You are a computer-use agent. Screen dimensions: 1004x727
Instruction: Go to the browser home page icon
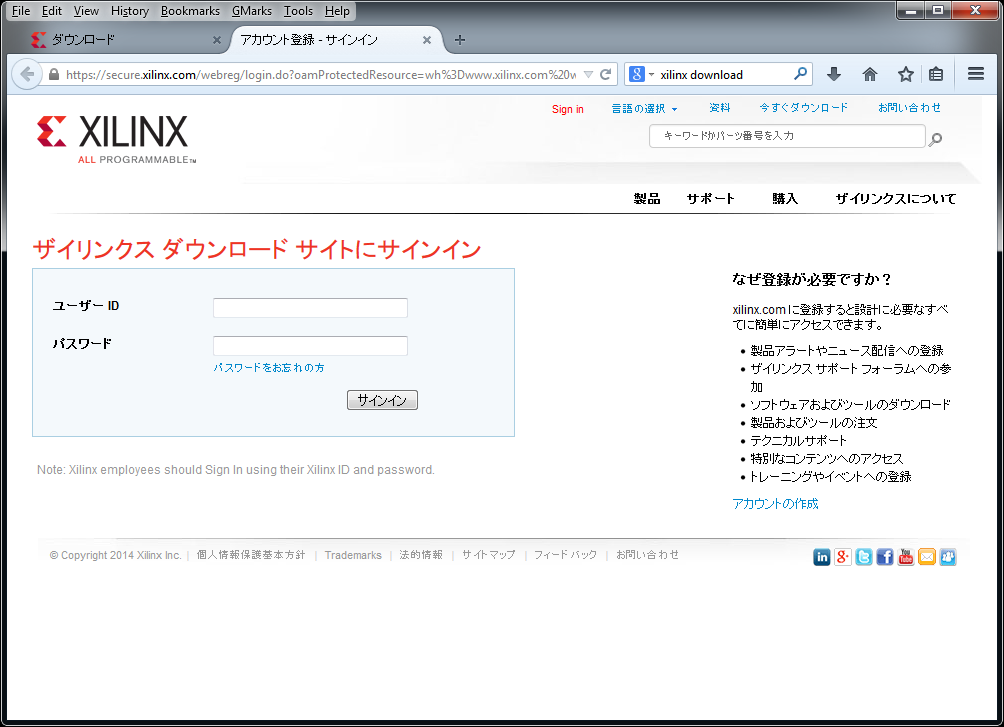coord(870,74)
